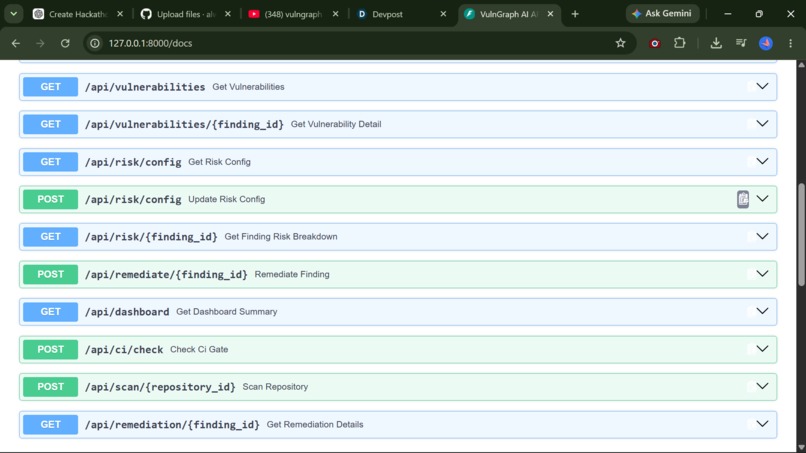Click the /api/ci/check path
Image resolution: width=806 pixels, height=453 pixels.
pos(124,350)
